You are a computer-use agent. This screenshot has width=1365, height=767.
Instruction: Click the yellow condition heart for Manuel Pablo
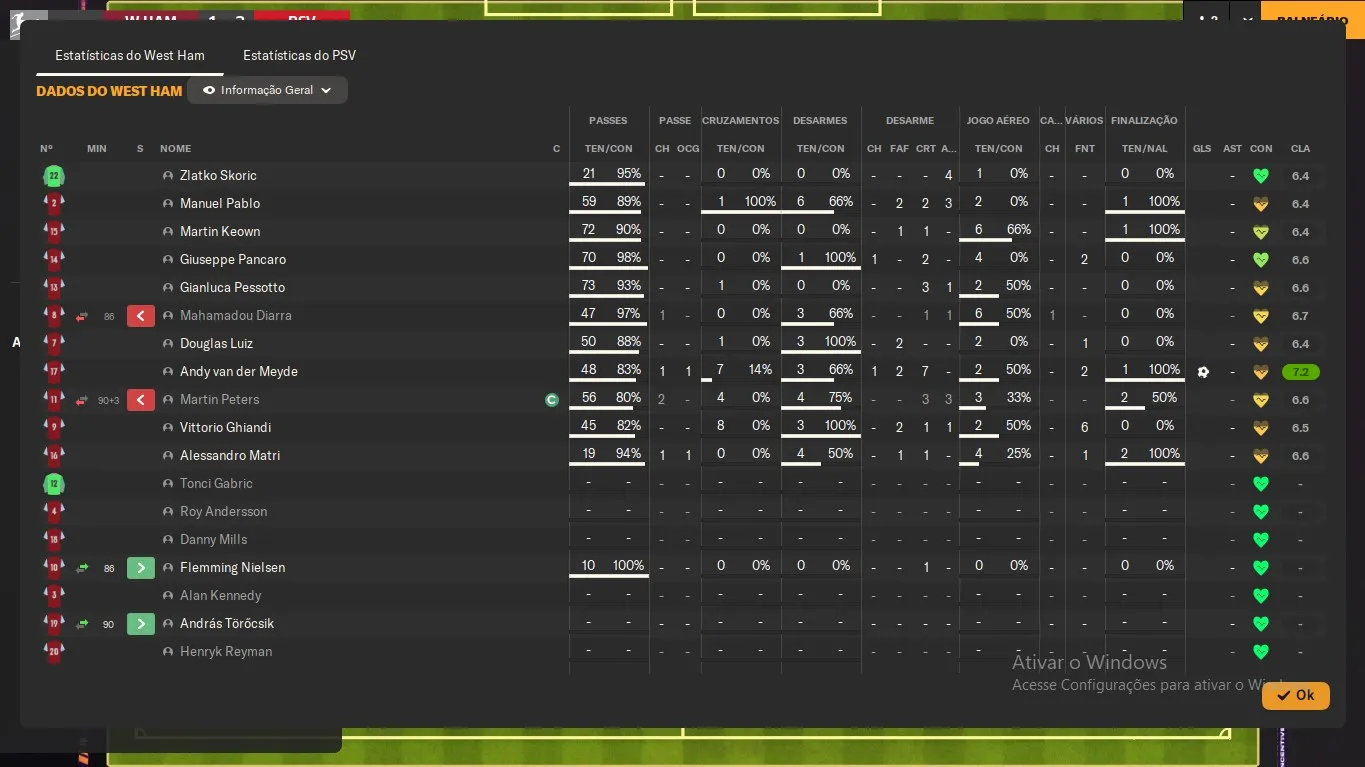point(1261,204)
